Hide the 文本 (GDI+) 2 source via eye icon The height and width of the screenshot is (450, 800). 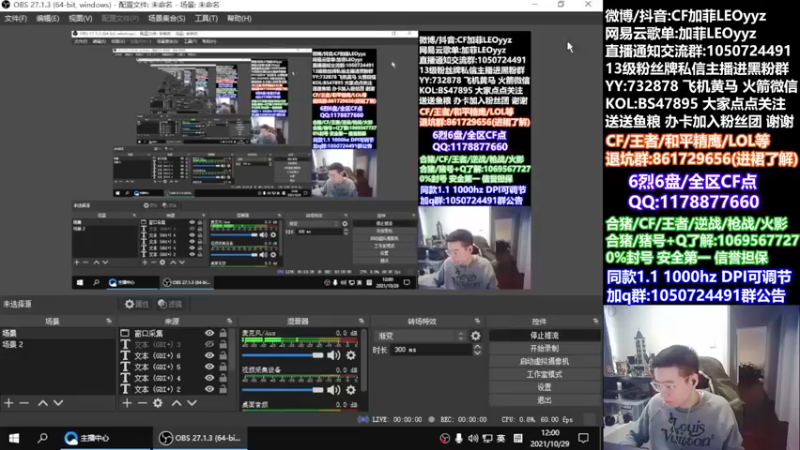pos(209,389)
